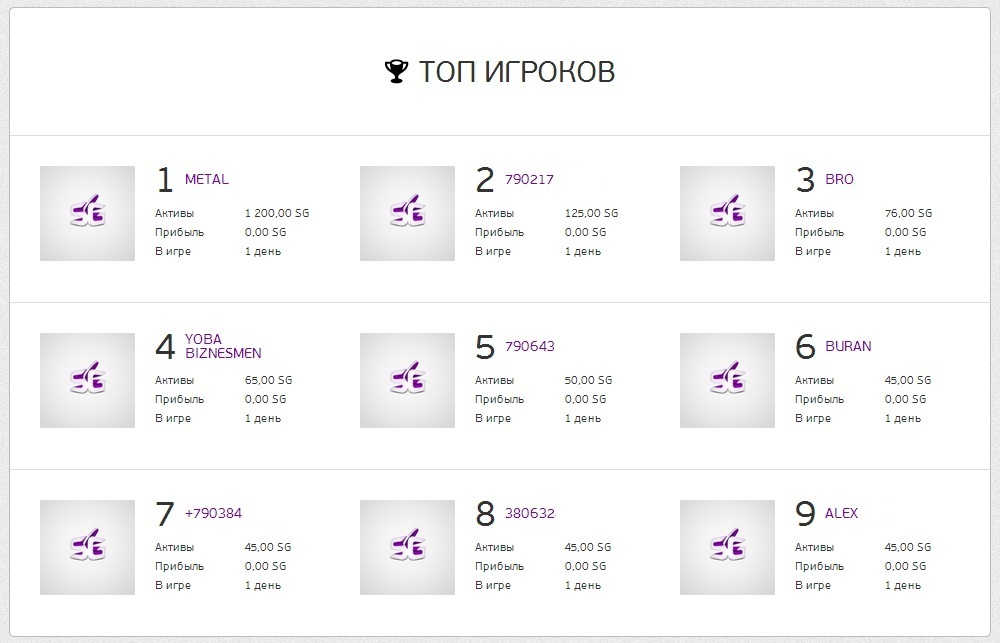Click the trophy icon beside ТОП ИГРОКОВ
The height and width of the screenshot is (643, 1000).
click(x=396, y=71)
